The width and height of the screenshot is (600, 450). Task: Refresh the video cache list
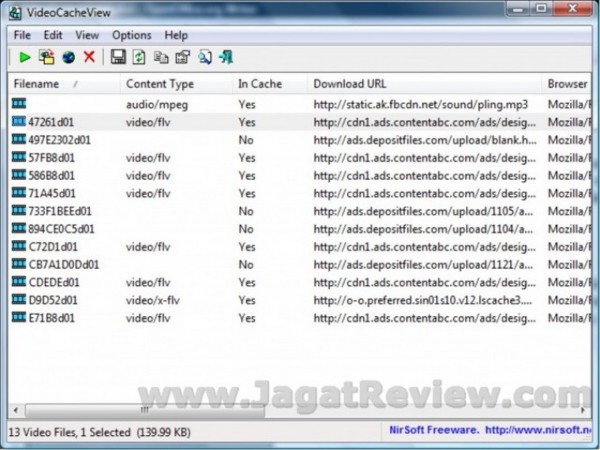coord(139,57)
